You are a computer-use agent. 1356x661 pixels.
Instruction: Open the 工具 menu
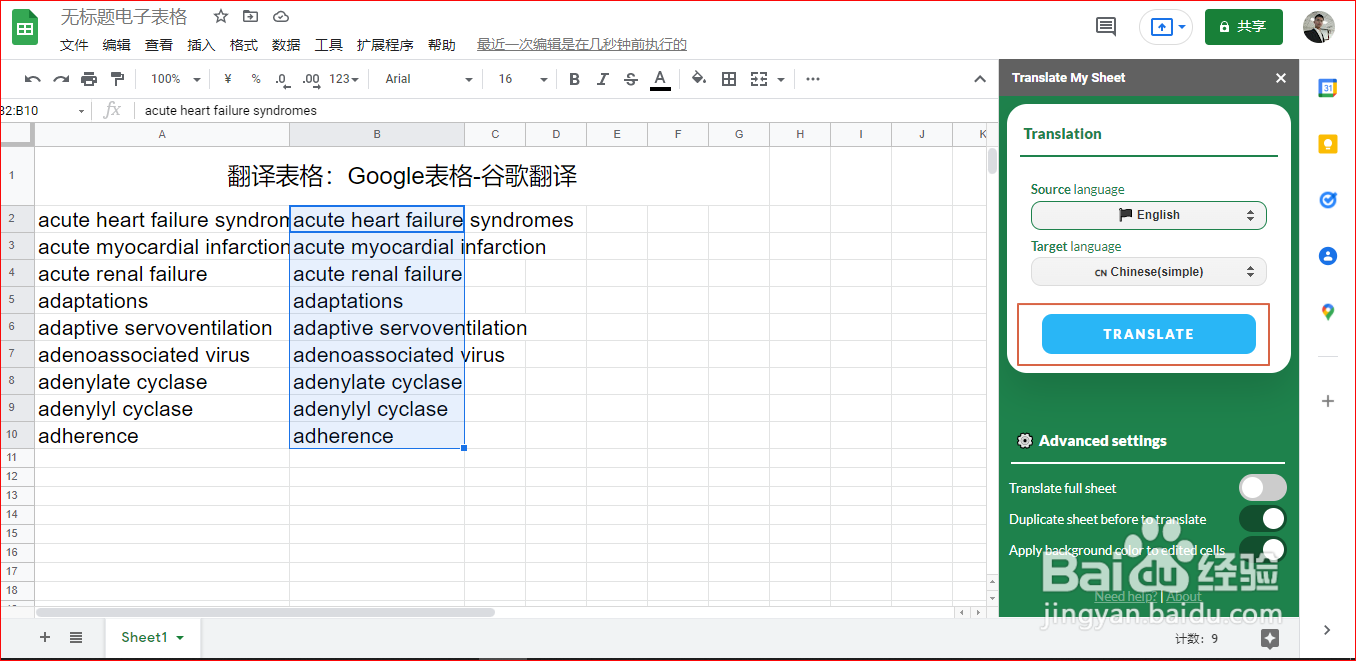click(x=329, y=45)
